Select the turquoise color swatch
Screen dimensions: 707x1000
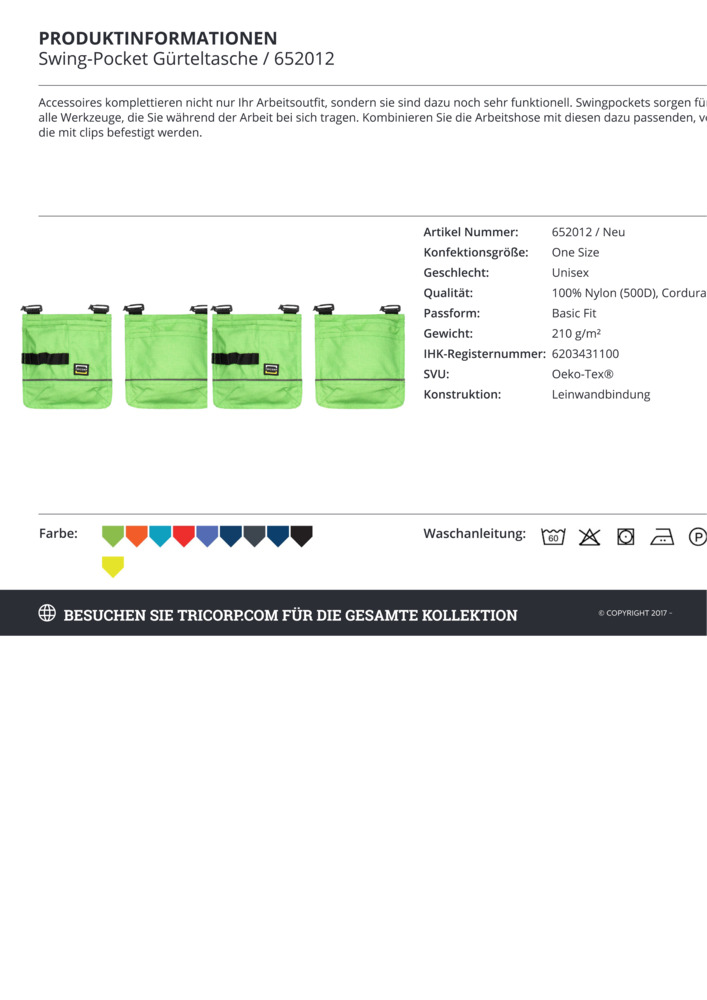pyautogui.click(x=160, y=536)
